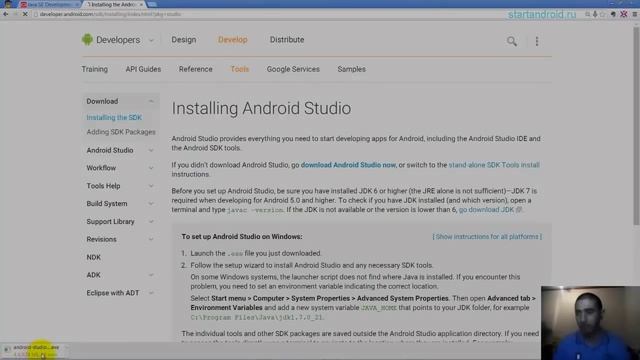
Task: Click the microphone icon in the address bar
Action: point(595,14)
